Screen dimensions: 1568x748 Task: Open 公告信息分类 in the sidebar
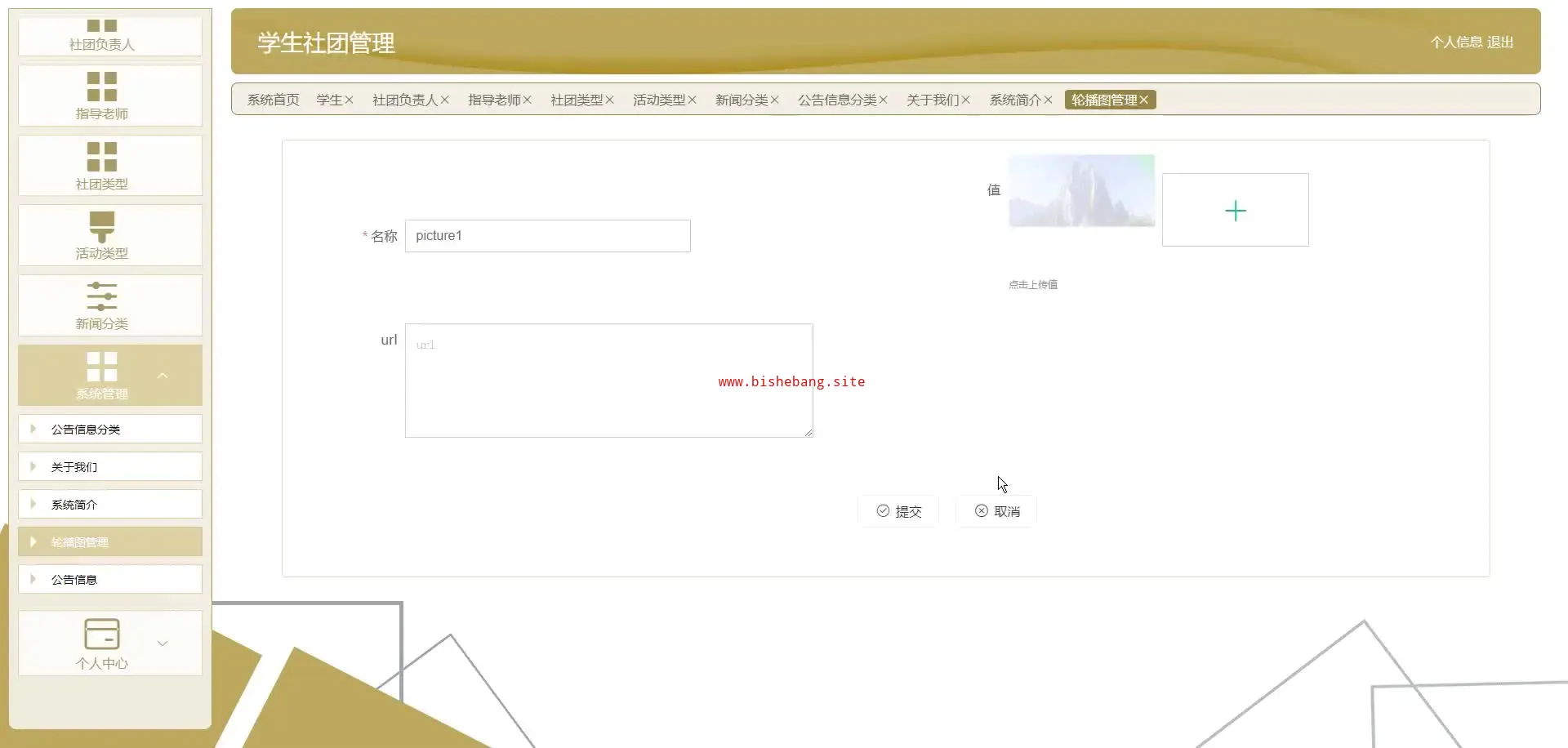coord(110,429)
